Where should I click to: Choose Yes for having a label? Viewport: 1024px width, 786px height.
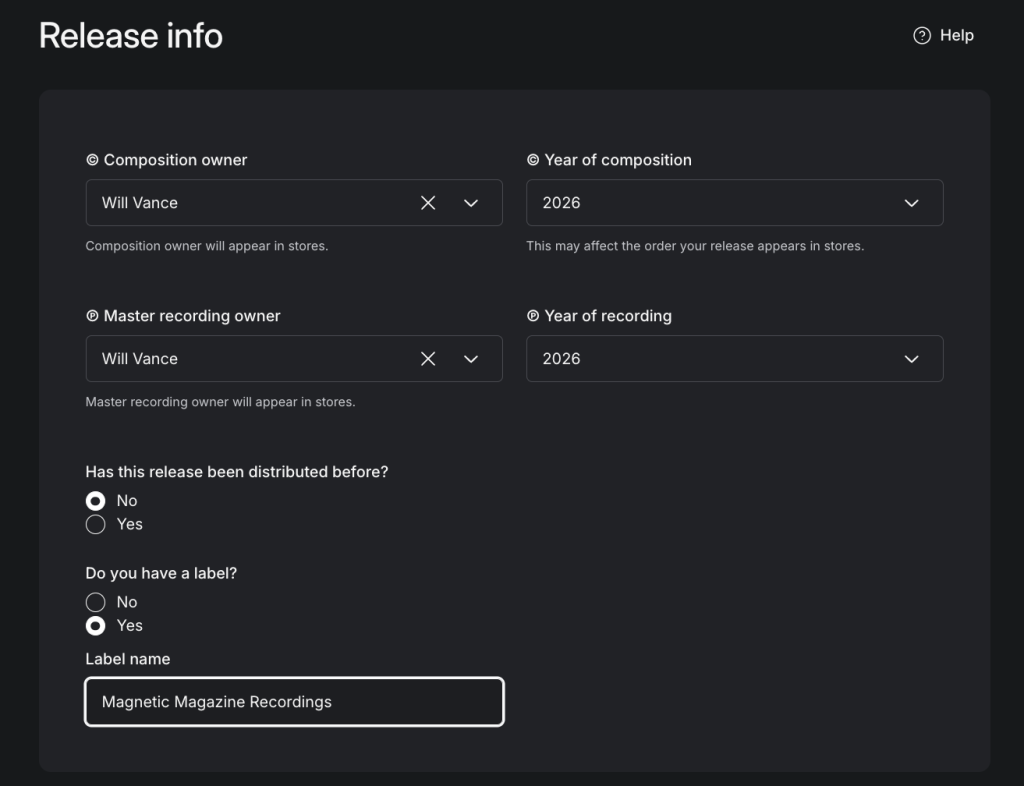(x=96, y=626)
